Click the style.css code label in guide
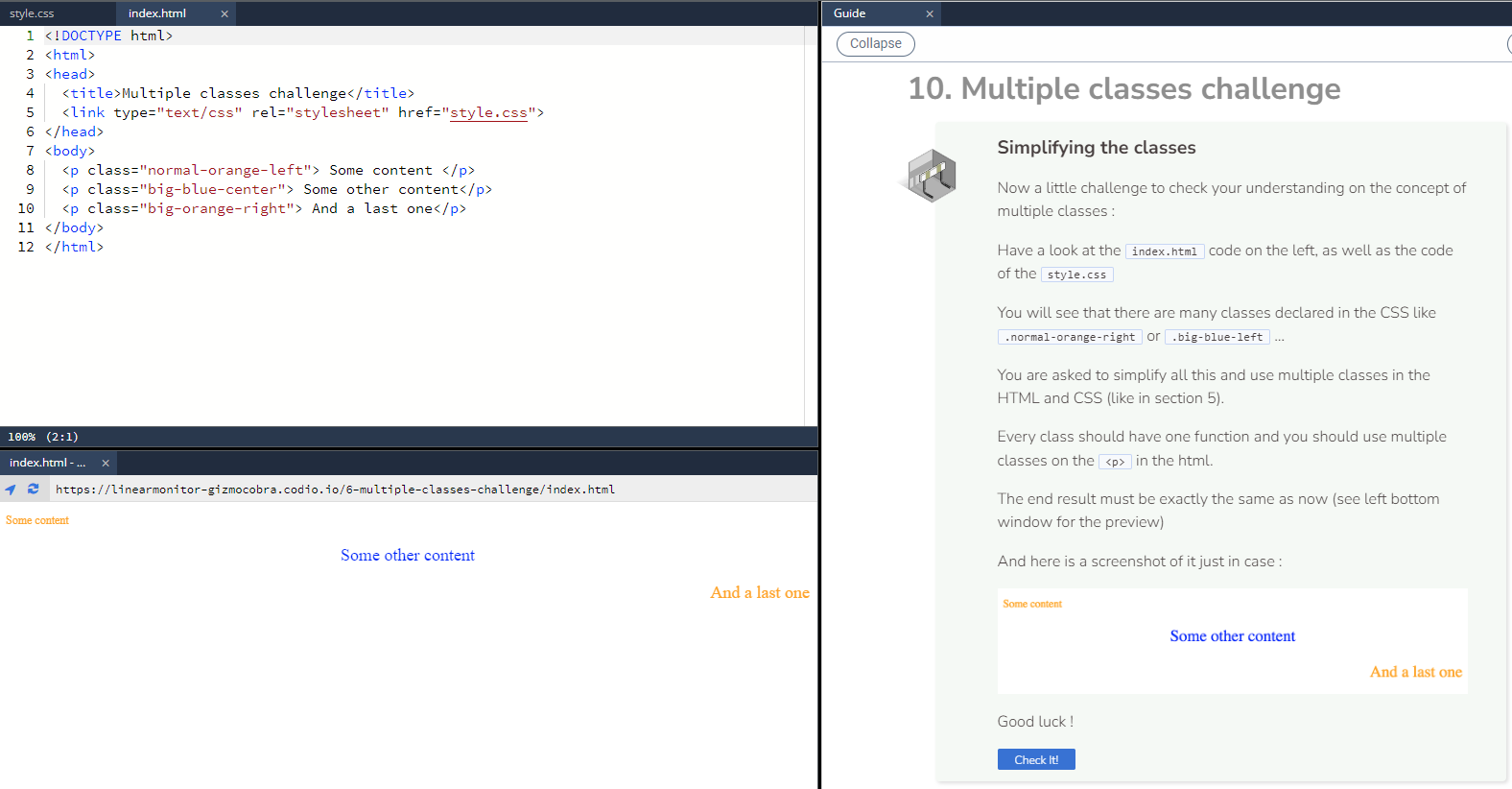This screenshot has width=1512, height=789. pyautogui.click(x=1077, y=275)
